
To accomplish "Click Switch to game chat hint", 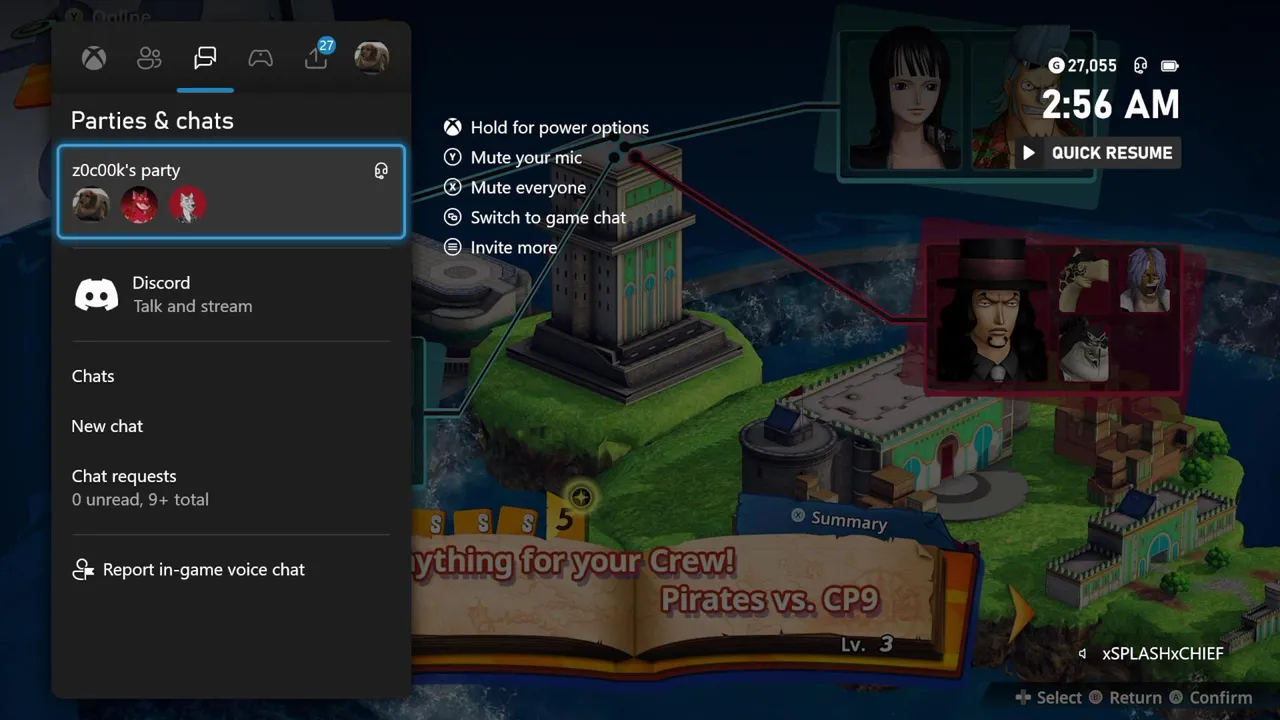I will pyautogui.click(x=535, y=218).
